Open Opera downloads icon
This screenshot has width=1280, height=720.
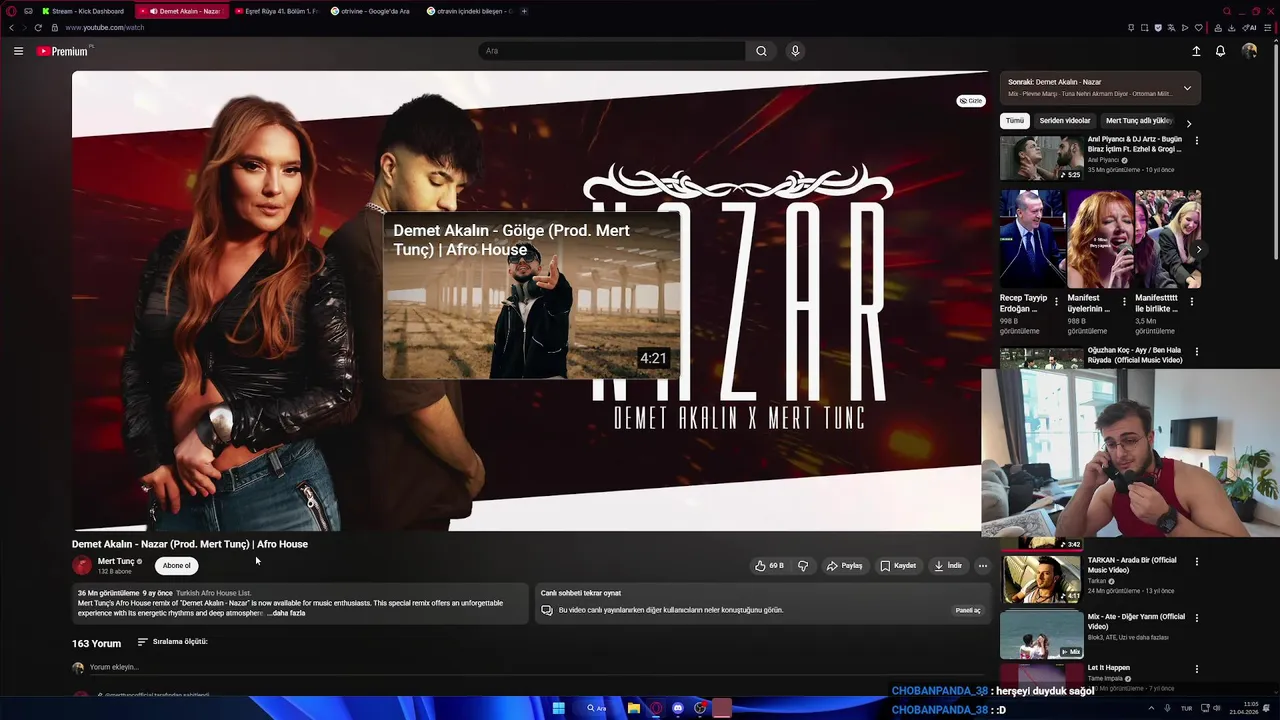(1231, 27)
